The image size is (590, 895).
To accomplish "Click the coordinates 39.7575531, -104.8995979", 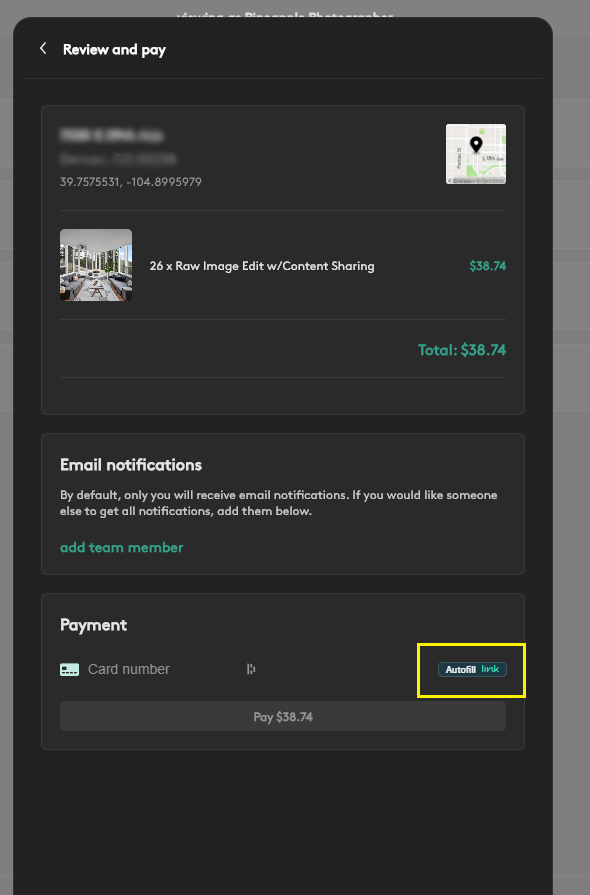I will tap(131, 182).
